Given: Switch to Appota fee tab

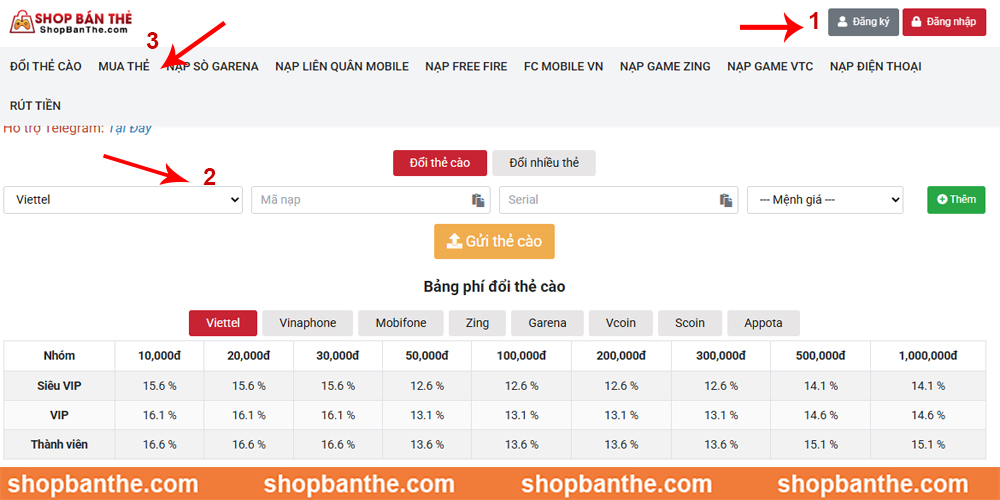Looking at the screenshot, I should tap(763, 323).
